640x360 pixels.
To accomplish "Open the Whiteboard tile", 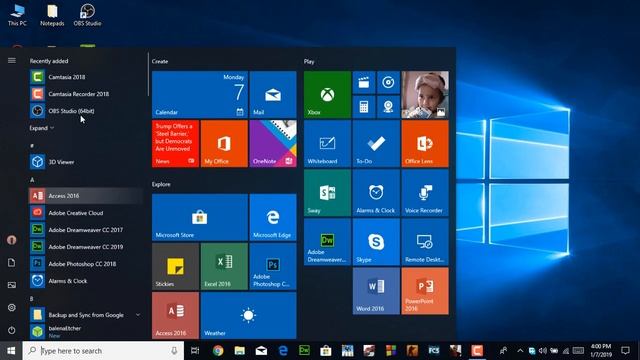I will tap(327, 144).
